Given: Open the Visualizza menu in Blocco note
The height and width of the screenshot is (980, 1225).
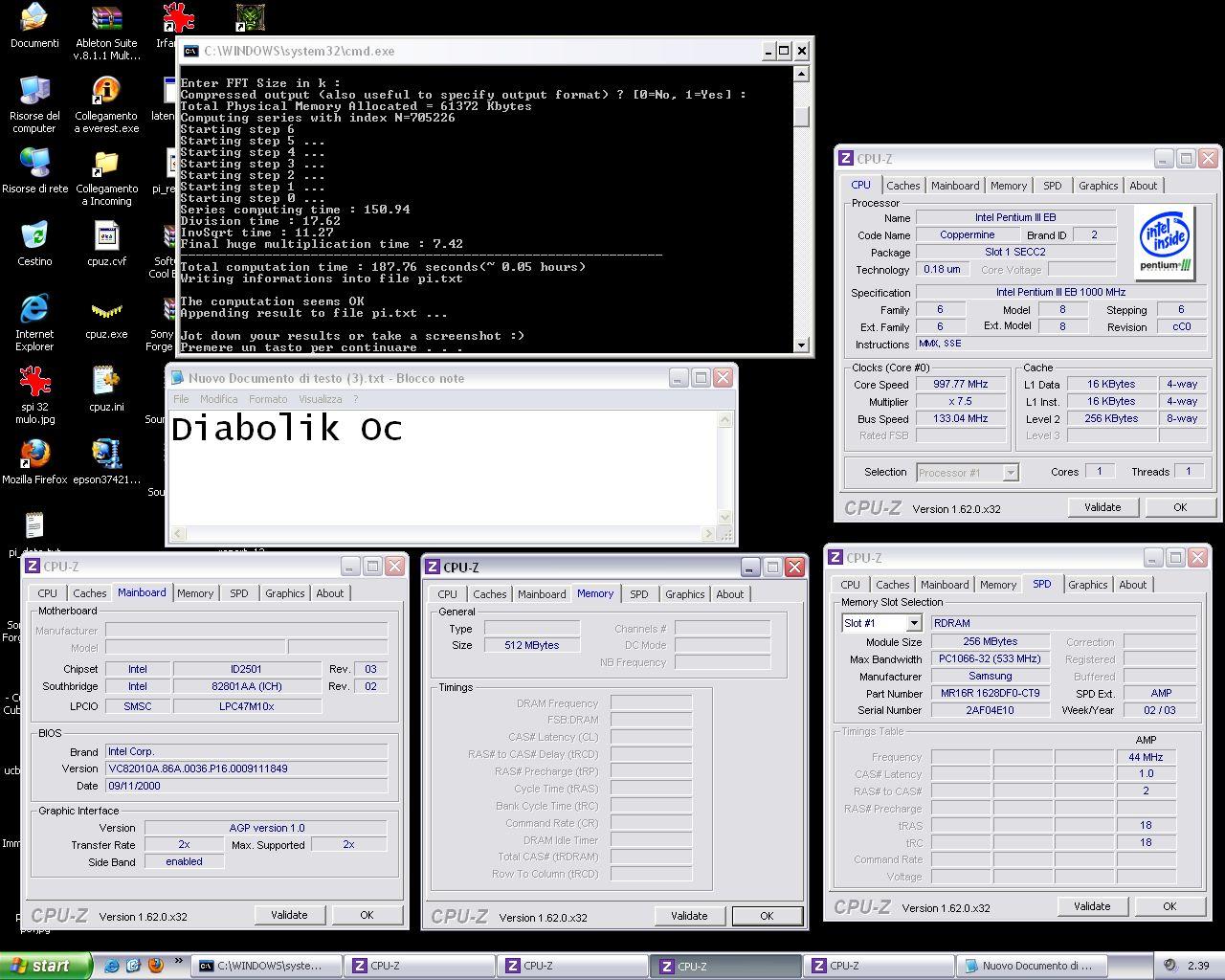Looking at the screenshot, I should click(x=320, y=399).
